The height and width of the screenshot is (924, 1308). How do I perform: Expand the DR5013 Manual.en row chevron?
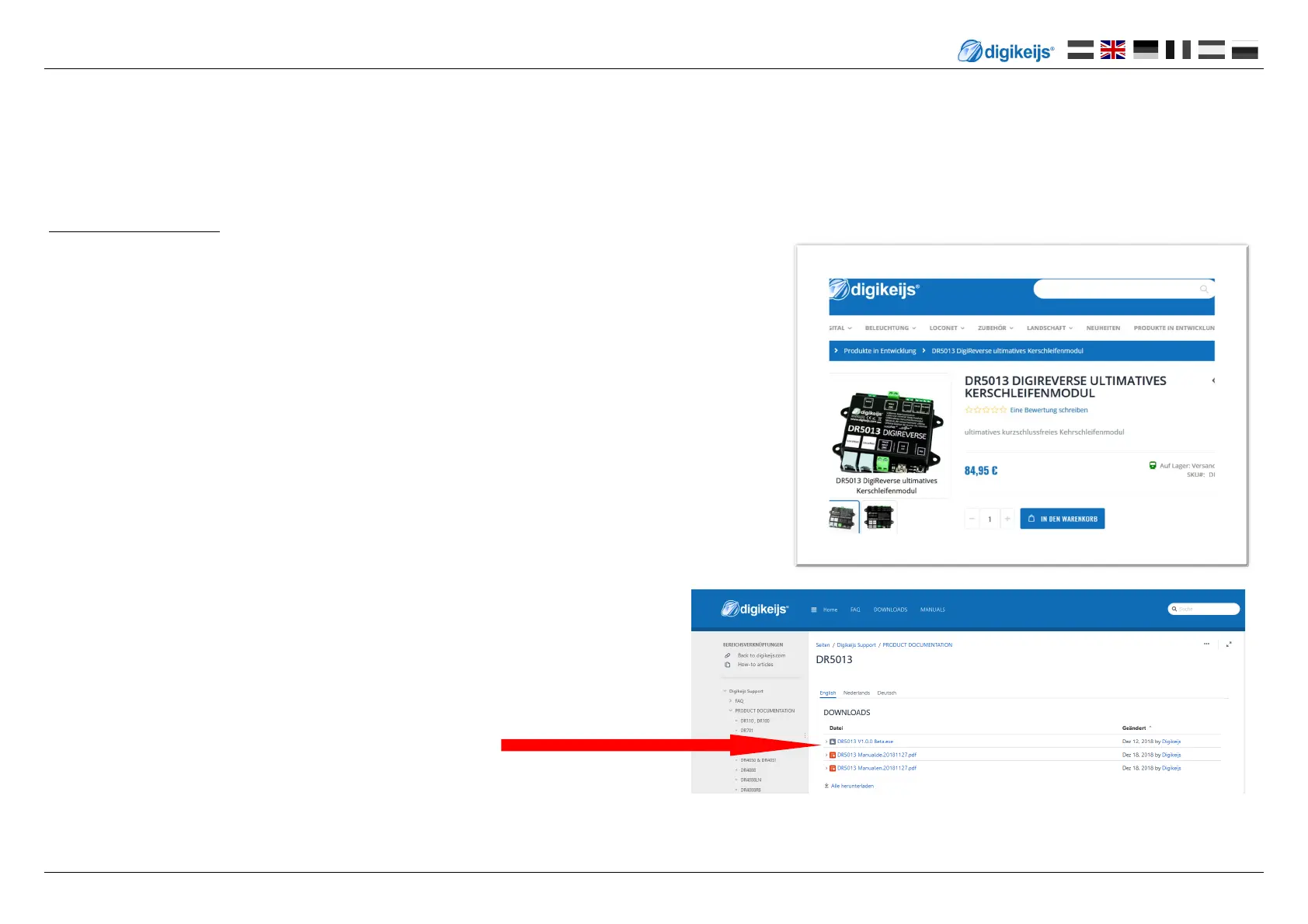click(826, 768)
